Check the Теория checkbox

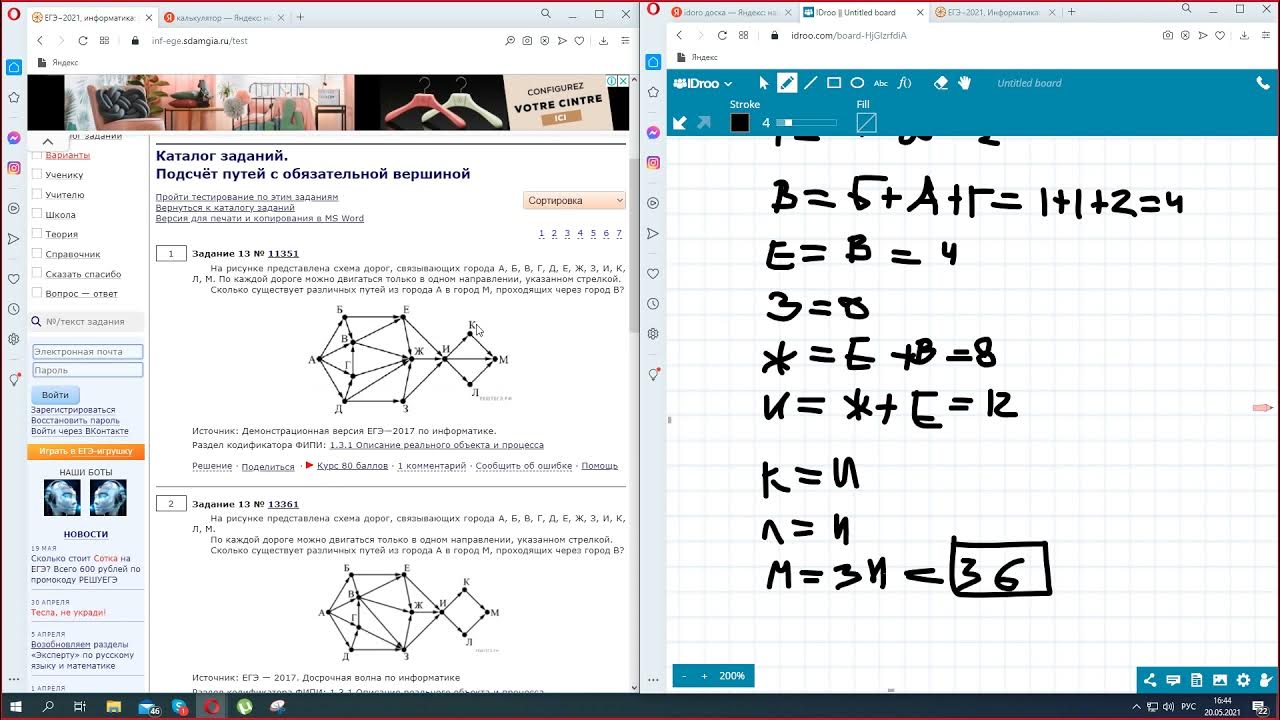pyautogui.click(x=37, y=234)
